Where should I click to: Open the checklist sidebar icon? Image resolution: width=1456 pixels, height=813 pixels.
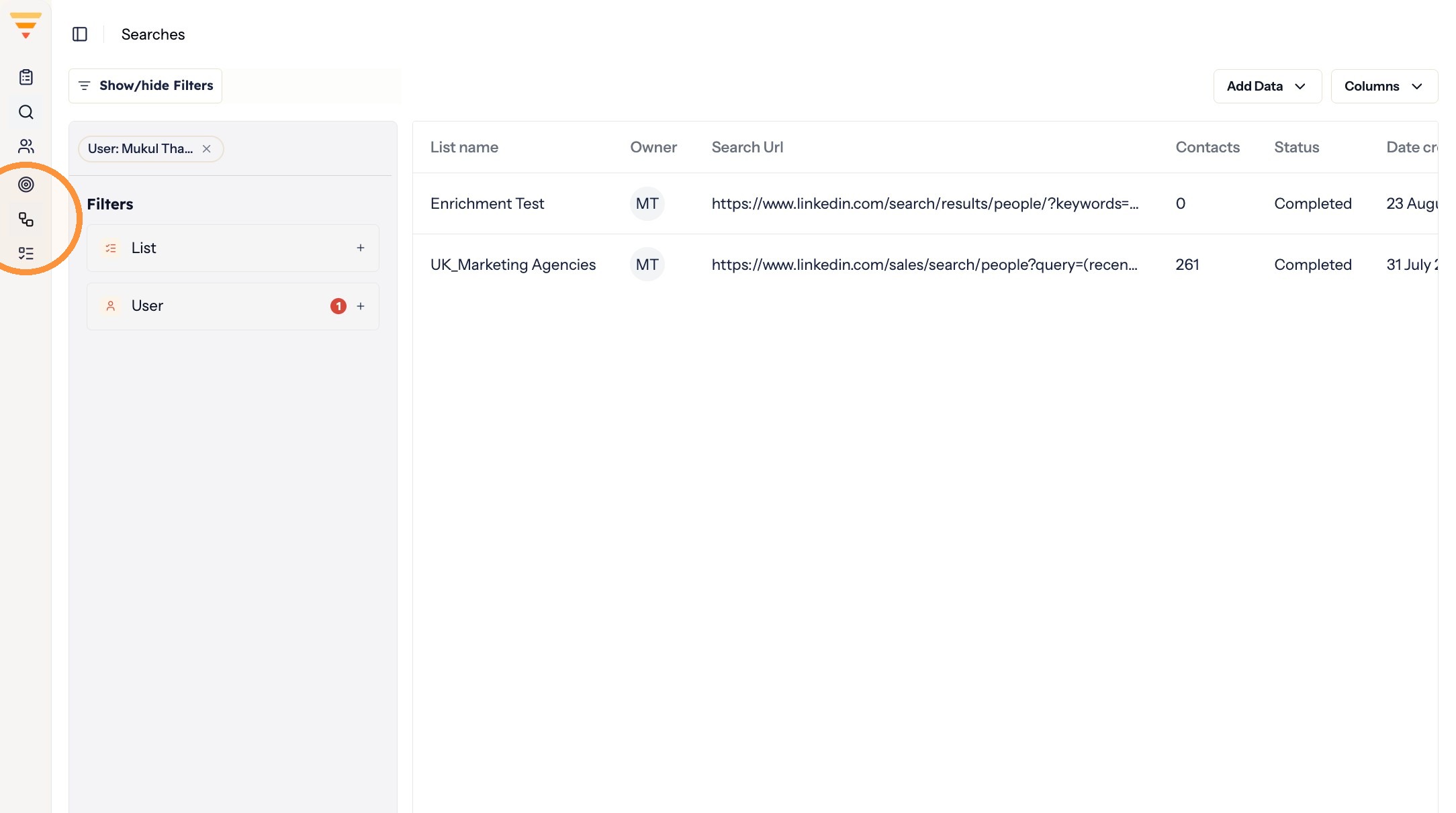(x=26, y=254)
